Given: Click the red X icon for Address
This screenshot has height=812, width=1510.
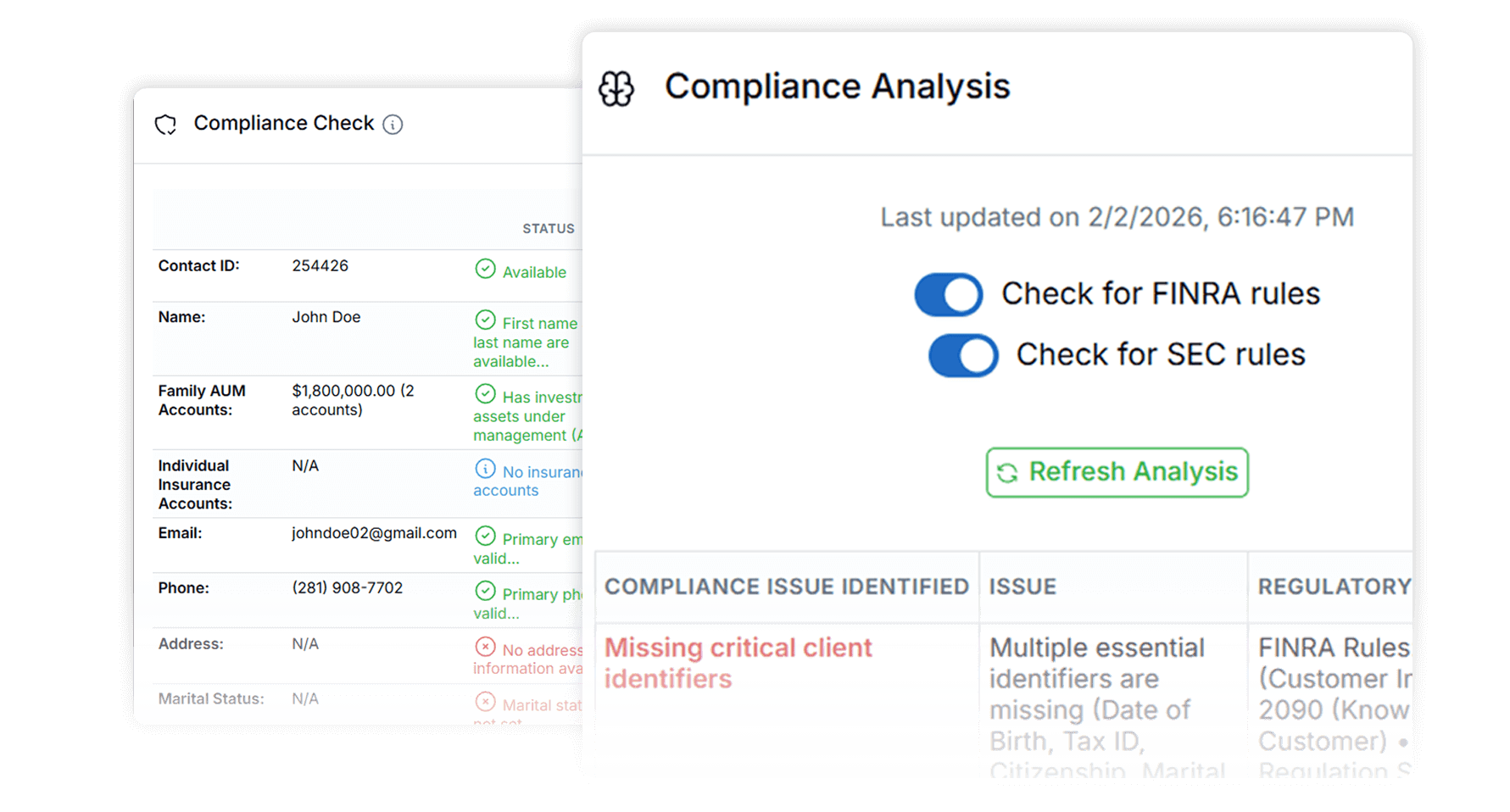Looking at the screenshot, I should click(x=485, y=647).
